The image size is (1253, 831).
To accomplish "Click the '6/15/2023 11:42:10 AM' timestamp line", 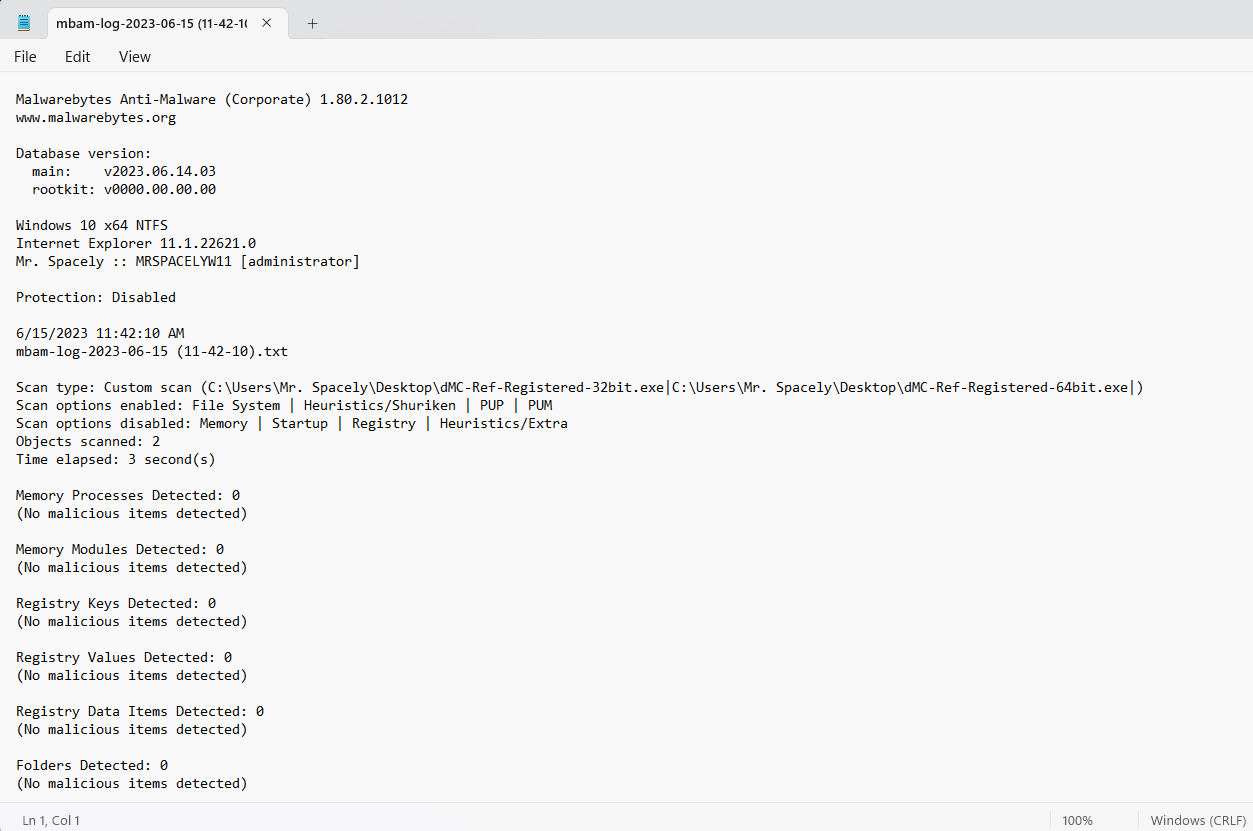I will click(100, 334).
